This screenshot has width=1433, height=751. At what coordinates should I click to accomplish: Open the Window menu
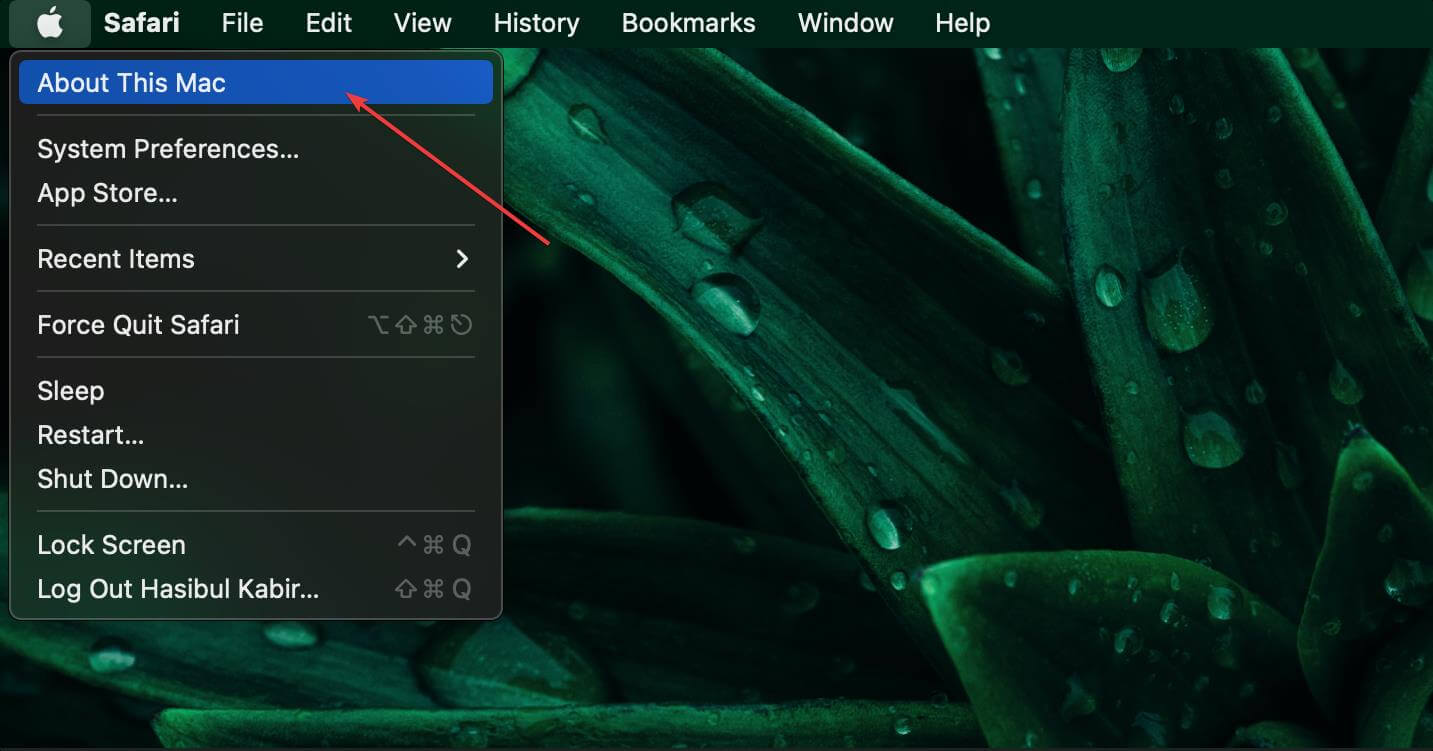846,23
